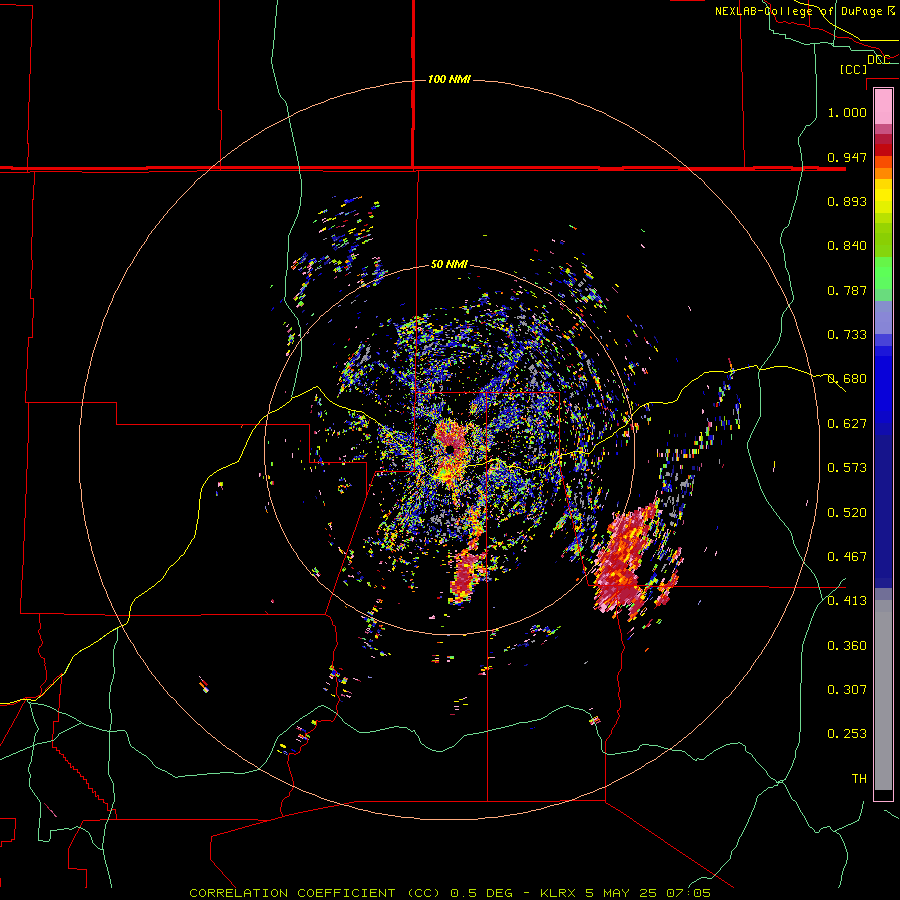
Task: Click the 100 NMI range ring label
Action: pos(449,79)
